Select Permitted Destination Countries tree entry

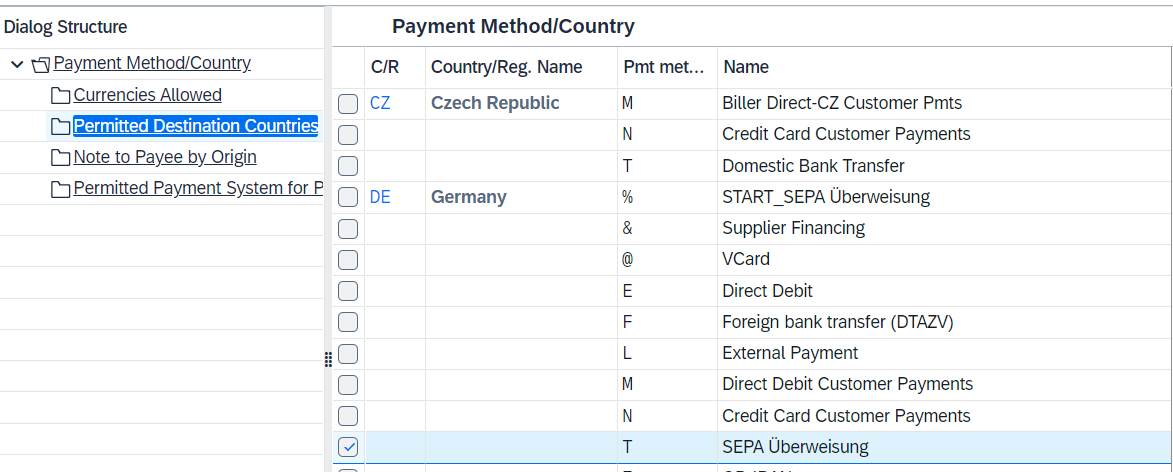[x=195, y=126]
